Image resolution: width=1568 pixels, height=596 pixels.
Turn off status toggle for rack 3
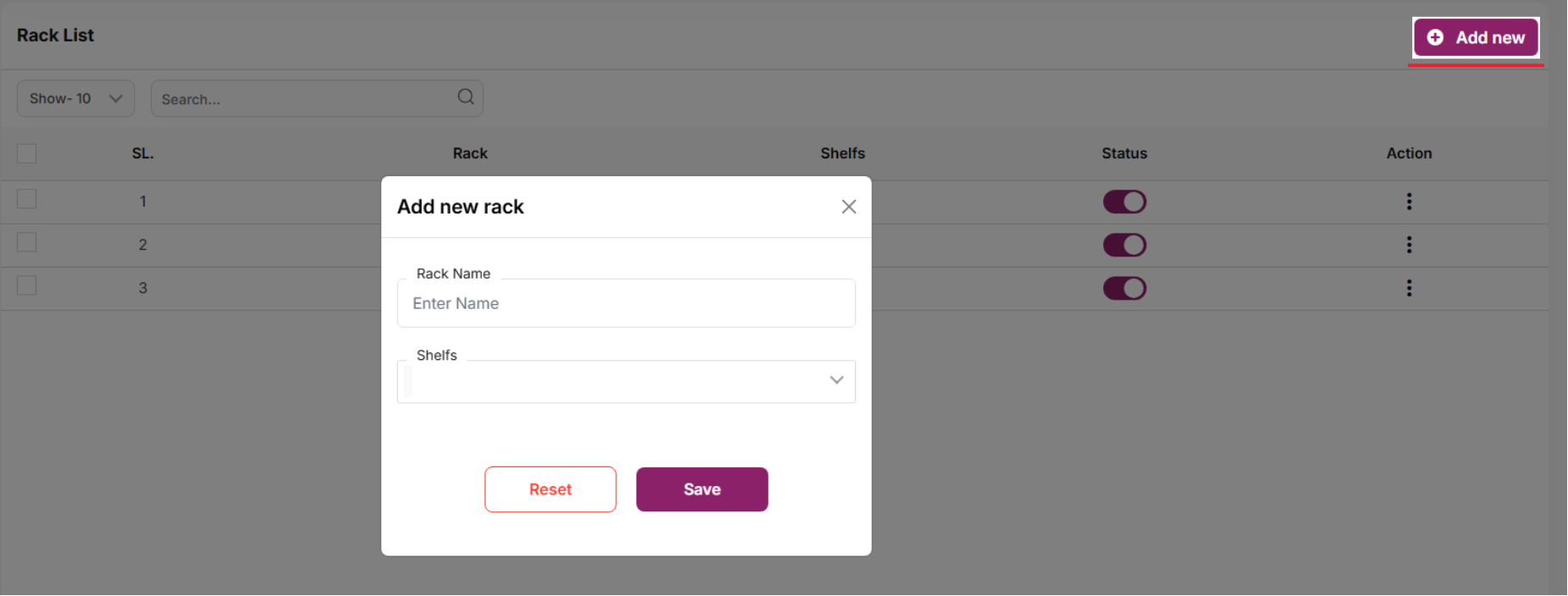(1124, 288)
